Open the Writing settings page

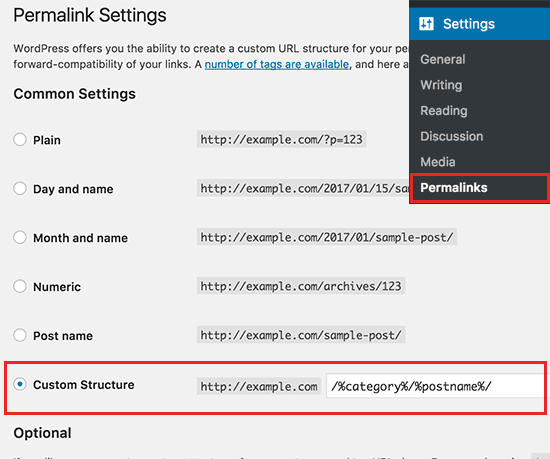point(441,85)
